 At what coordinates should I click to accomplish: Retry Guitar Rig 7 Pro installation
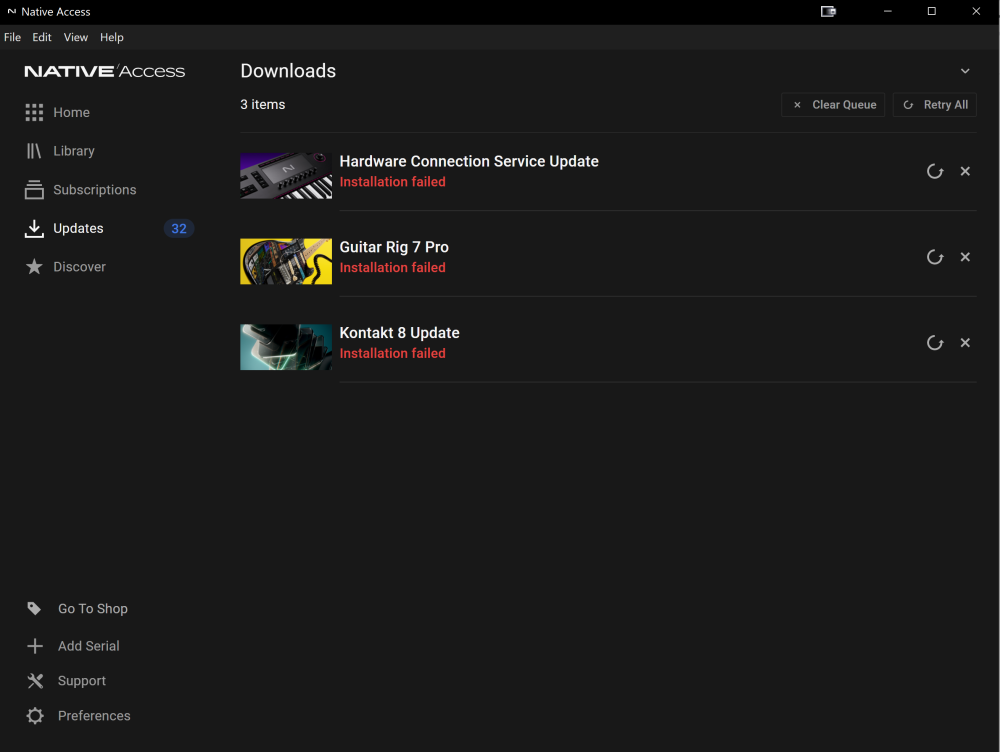[934, 257]
